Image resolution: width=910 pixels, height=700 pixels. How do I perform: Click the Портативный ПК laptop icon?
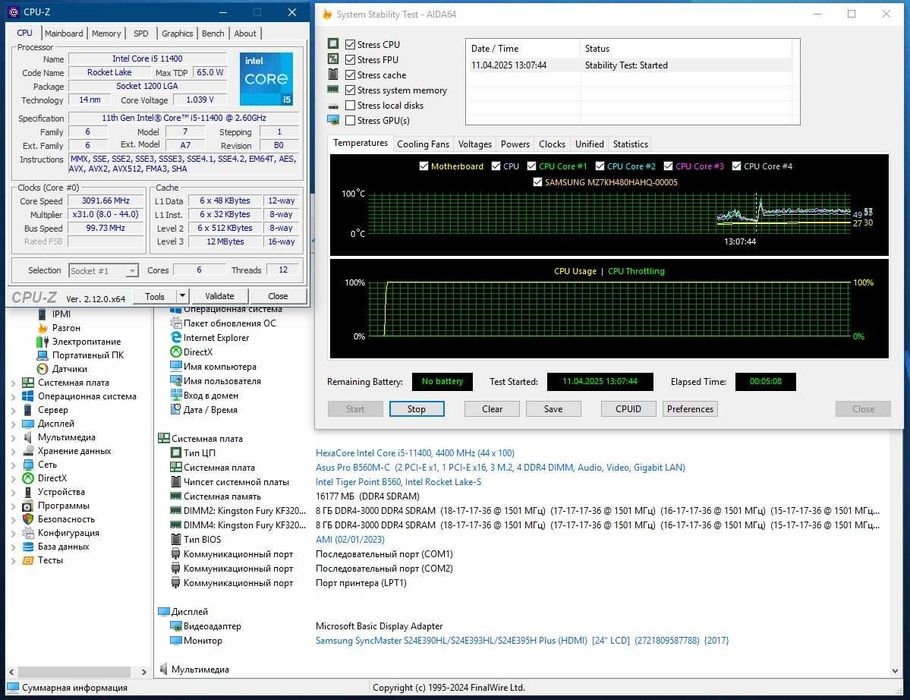pyautogui.click(x=42, y=355)
